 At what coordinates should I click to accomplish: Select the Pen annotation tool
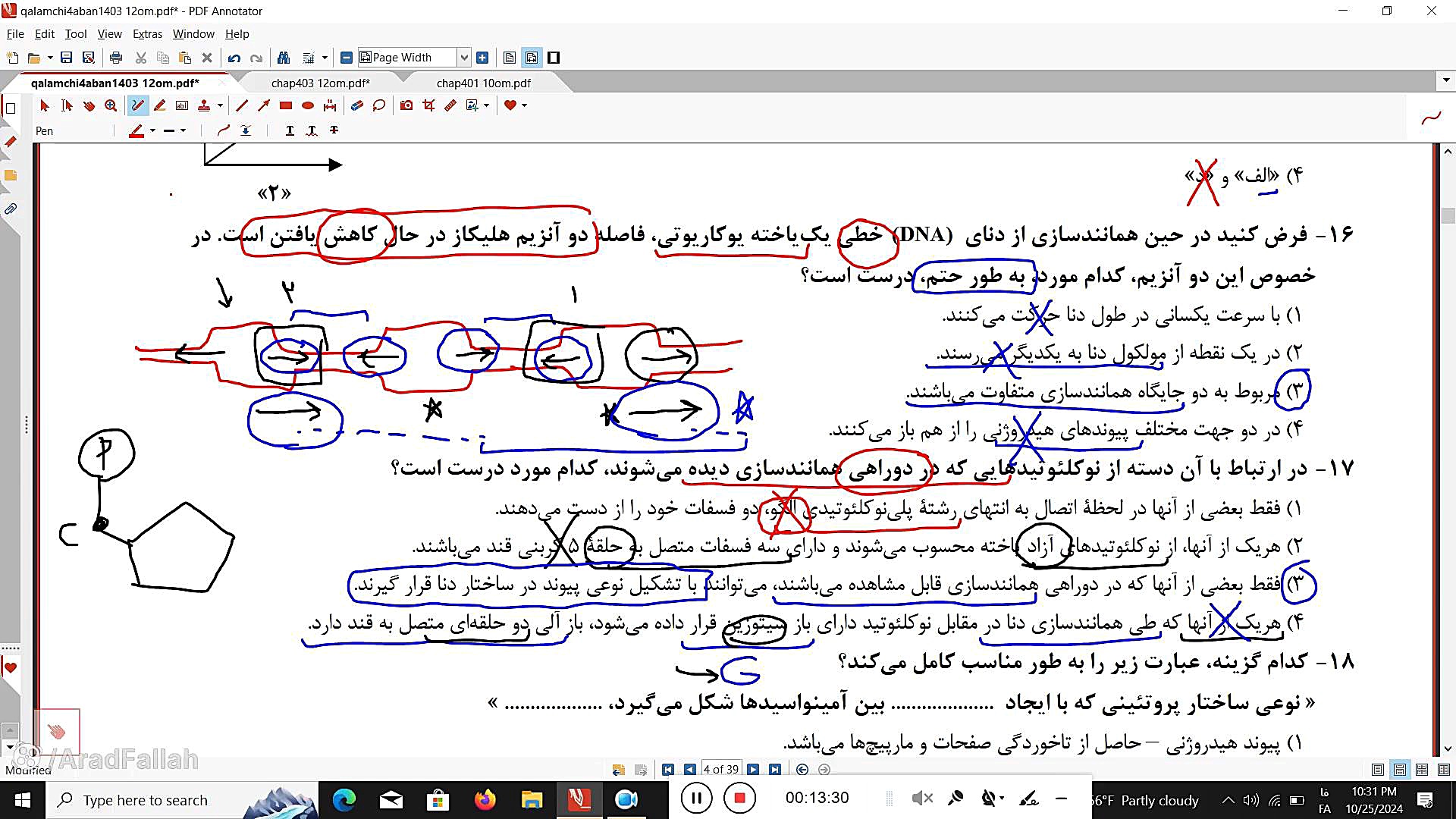(x=137, y=105)
